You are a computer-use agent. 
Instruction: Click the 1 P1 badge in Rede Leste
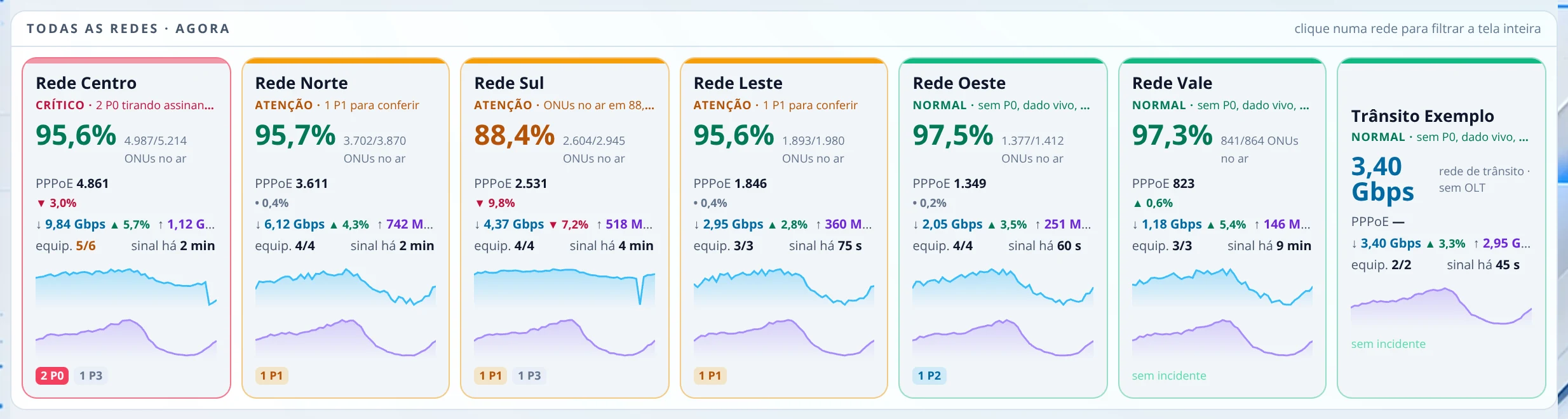click(710, 376)
